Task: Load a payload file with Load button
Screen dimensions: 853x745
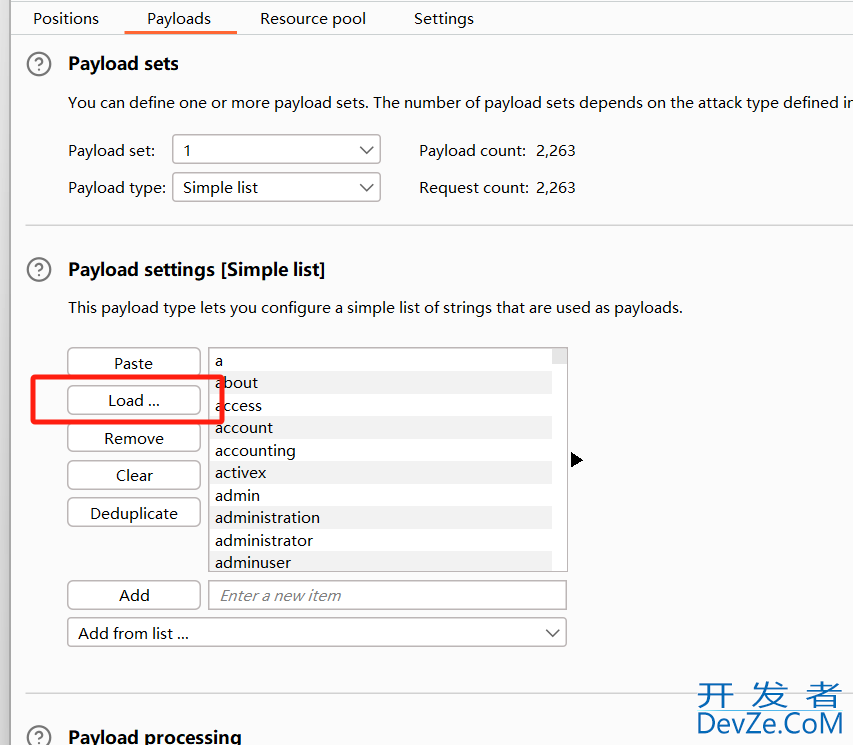Action: pos(134,401)
